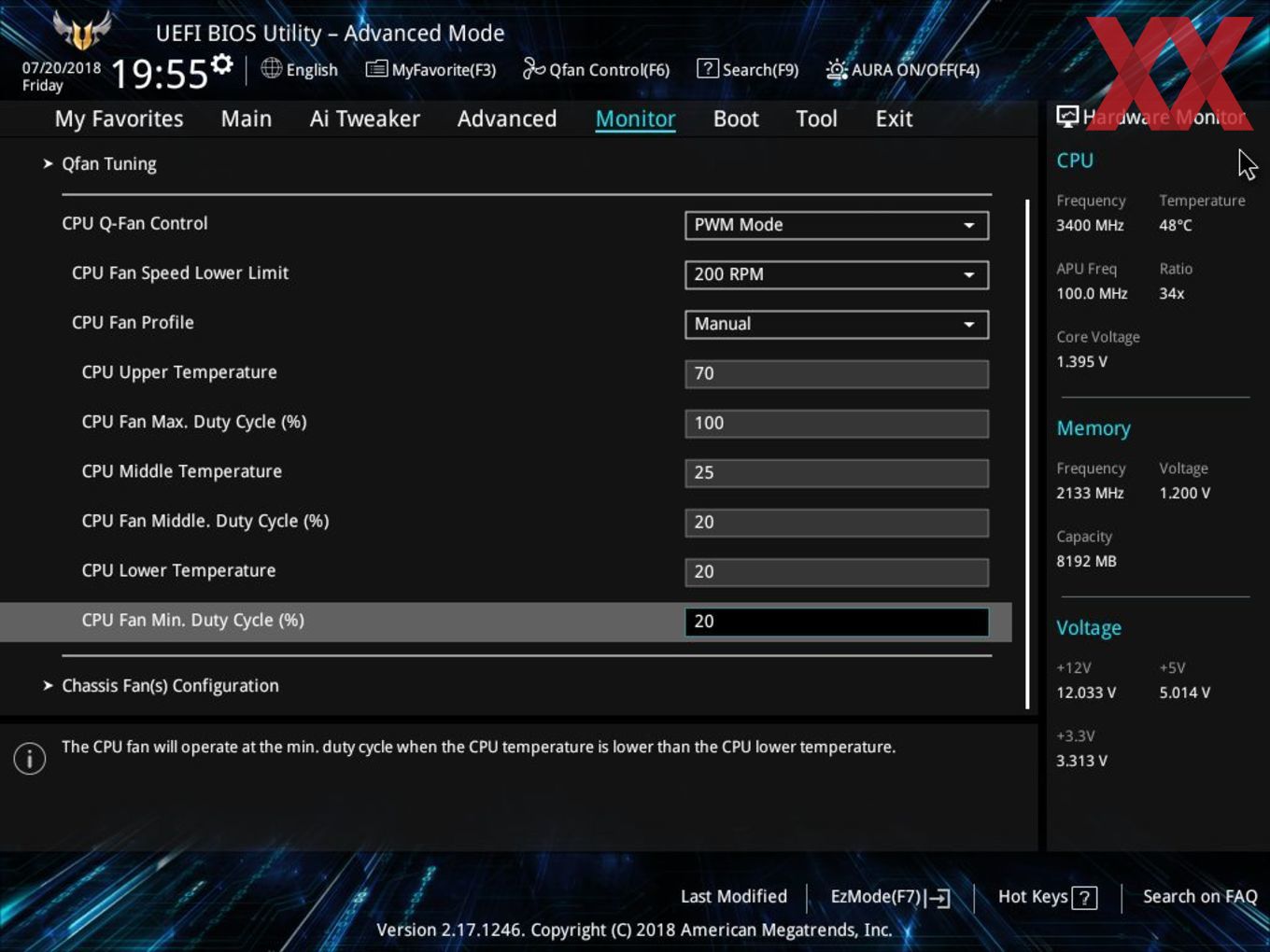The width and height of the screenshot is (1270, 952).
Task: Click the 3.313 V reading
Action: pyautogui.click(x=1081, y=761)
